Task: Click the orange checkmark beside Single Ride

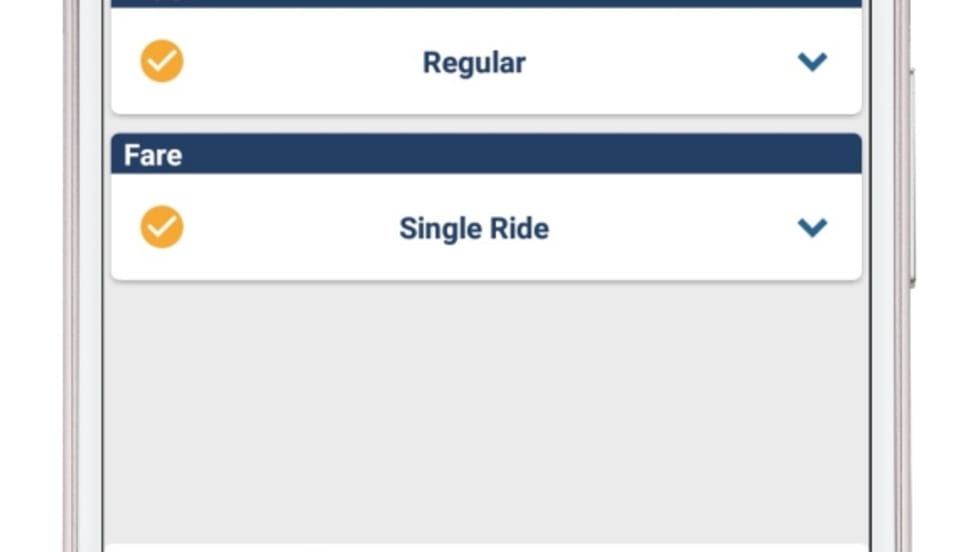Action: click(161, 227)
